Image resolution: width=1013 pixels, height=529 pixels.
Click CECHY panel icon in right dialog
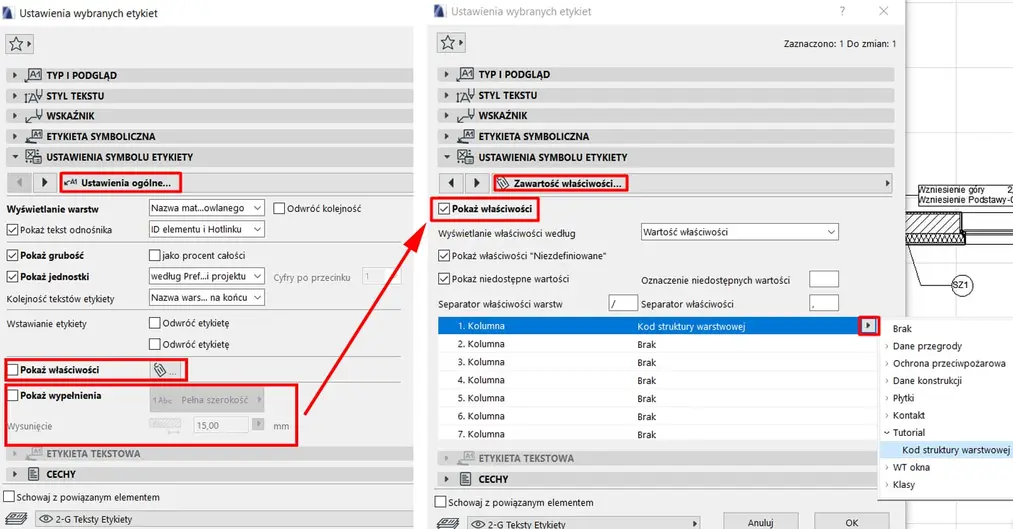click(465, 479)
